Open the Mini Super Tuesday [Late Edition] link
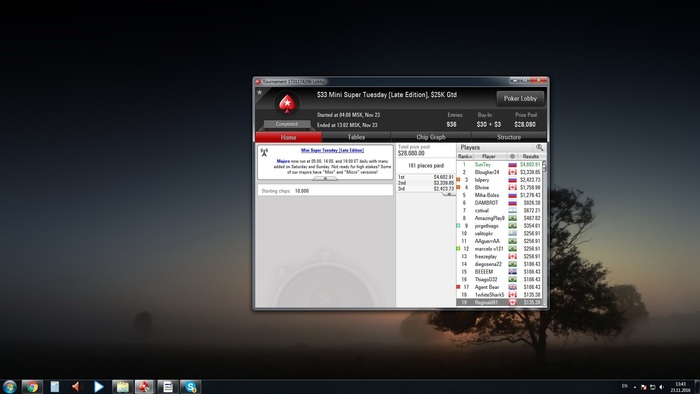The image size is (700, 394). (333, 150)
